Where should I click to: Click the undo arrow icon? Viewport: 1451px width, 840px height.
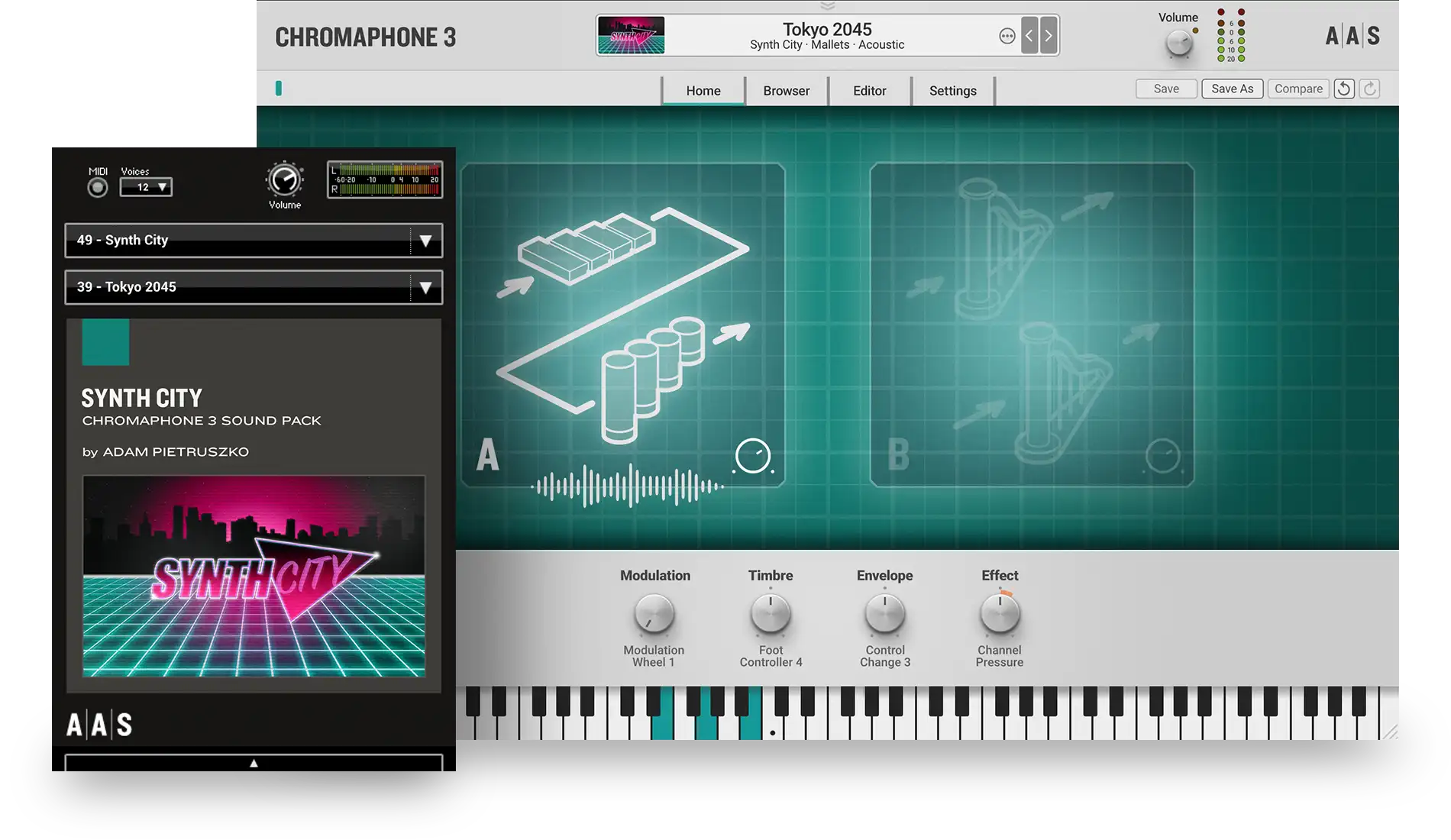point(1344,89)
